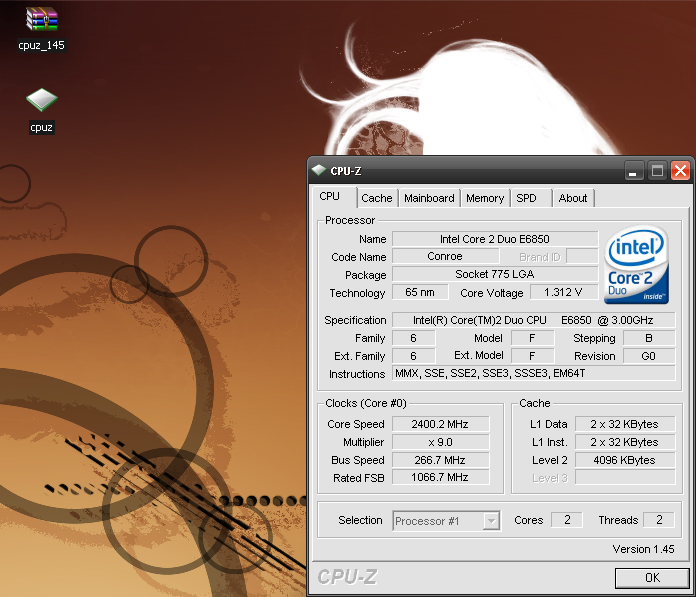This screenshot has height=597, width=696.
Task: Expand the Processor #1 selection dropdown
Action: 491,521
